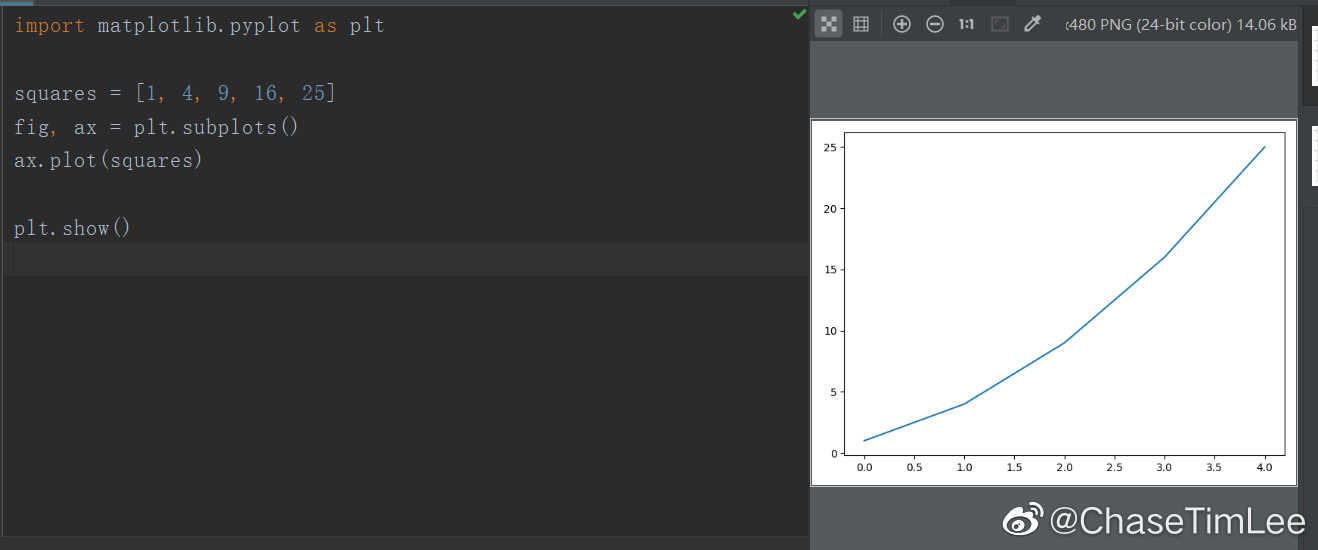Click the PNG (24-bit color) 14.06 kB info text
The height and width of the screenshot is (550, 1318).
[1182, 24]
